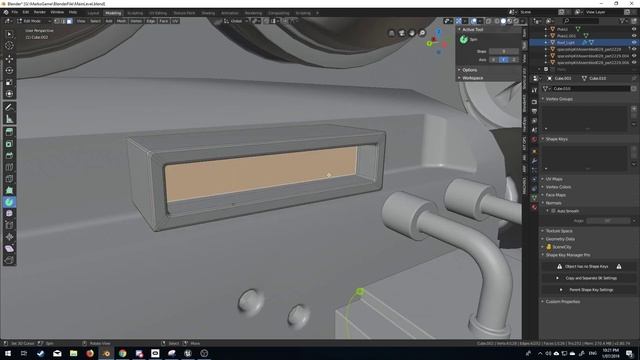Expand the UV Maps panel
Screen dimensions: 640x360
[x=553, y=179]
